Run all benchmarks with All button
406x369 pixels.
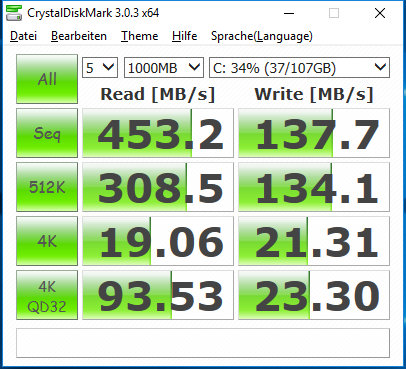tap(47, 79)
